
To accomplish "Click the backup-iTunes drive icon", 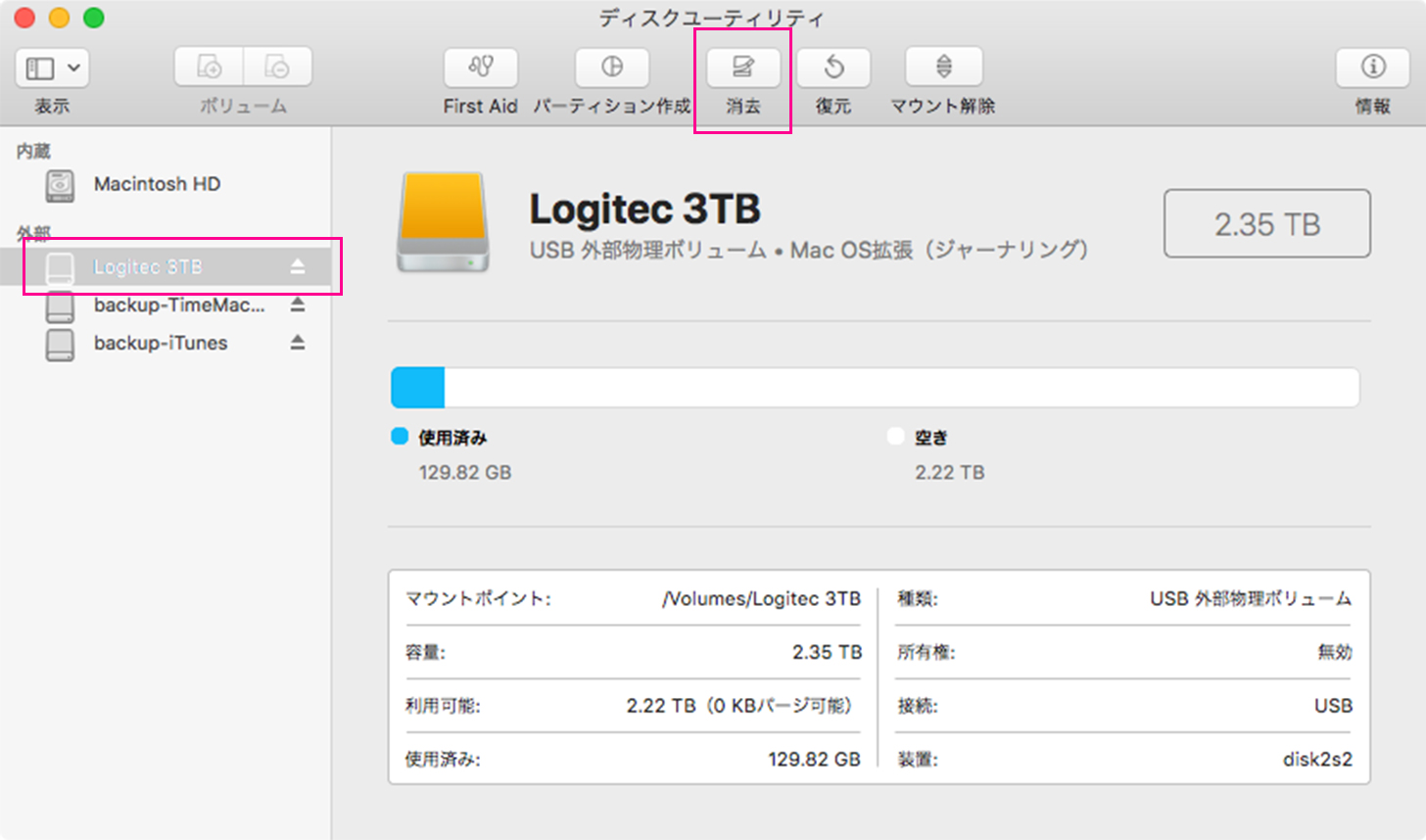I will 60,344.
